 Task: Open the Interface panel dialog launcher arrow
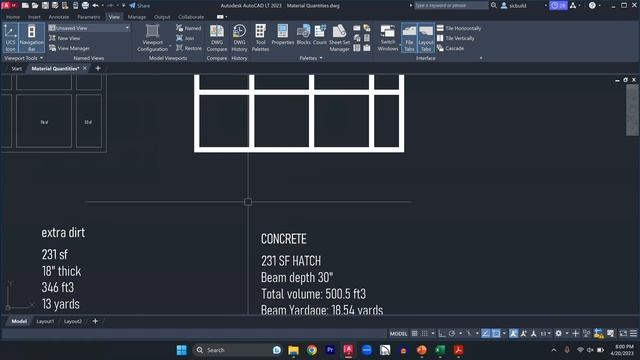[481, 58]
